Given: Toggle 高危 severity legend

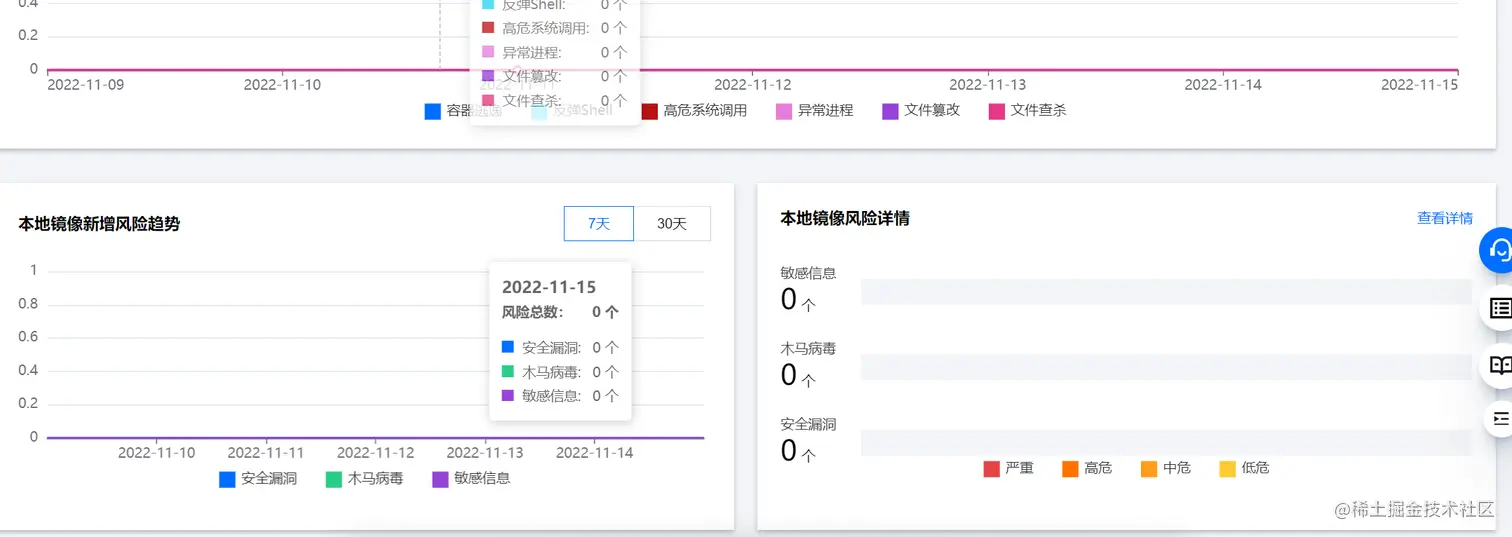Looking at the screenshot, I should (1087, 468).
